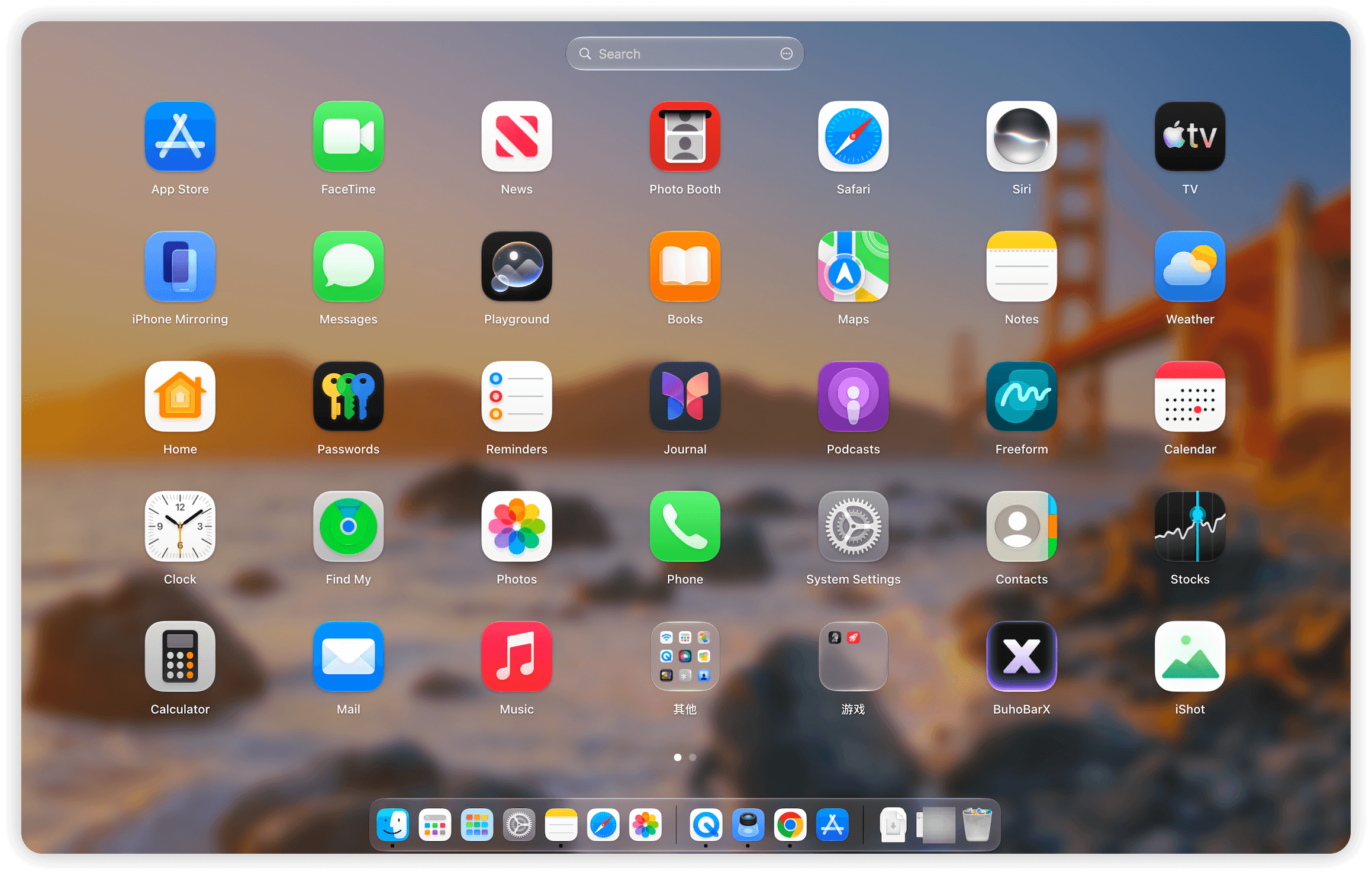Open System Settings gear in the Dock
Viewport: 1372px width, 875px height.
click(519, 825)
